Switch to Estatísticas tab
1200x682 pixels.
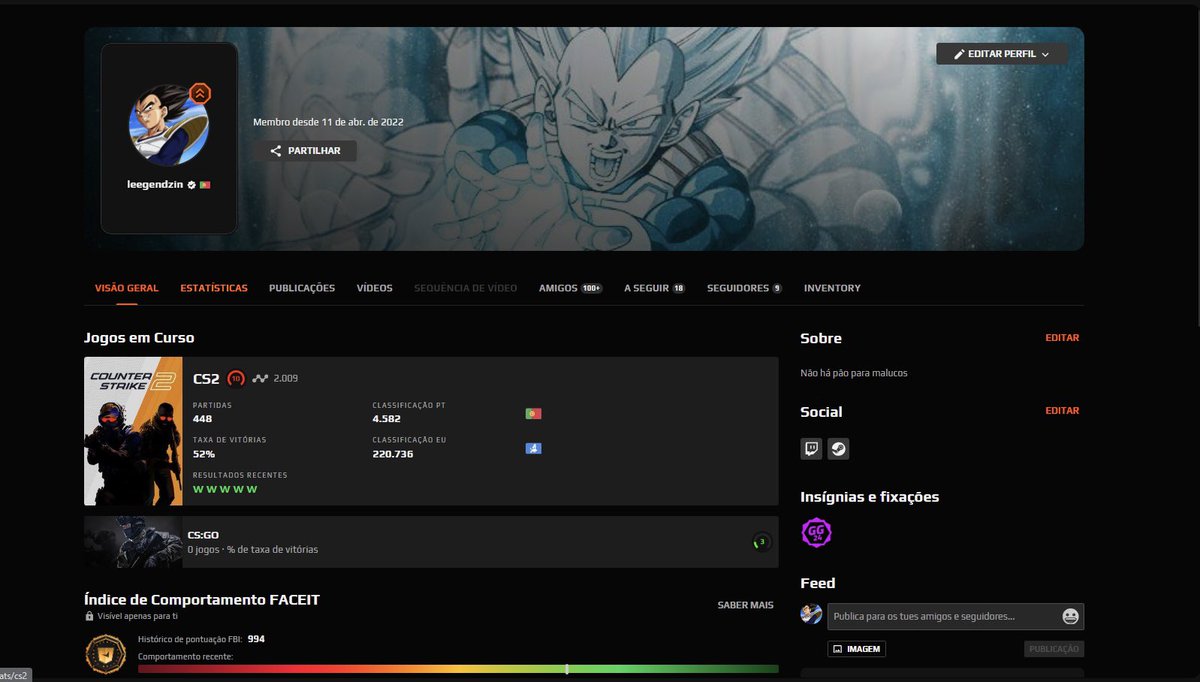(x=214, y=288)
